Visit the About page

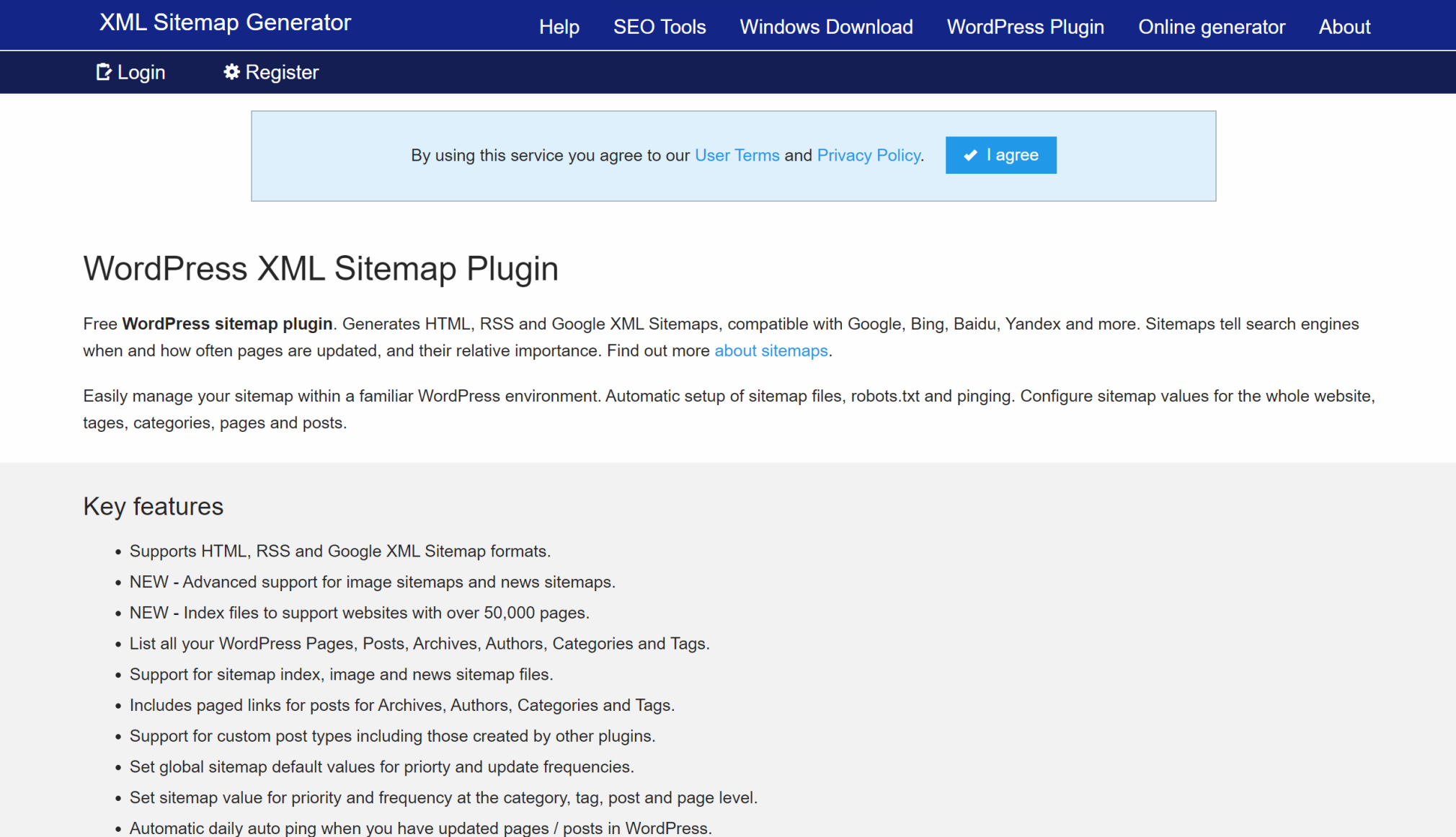tap(1344, 27)
